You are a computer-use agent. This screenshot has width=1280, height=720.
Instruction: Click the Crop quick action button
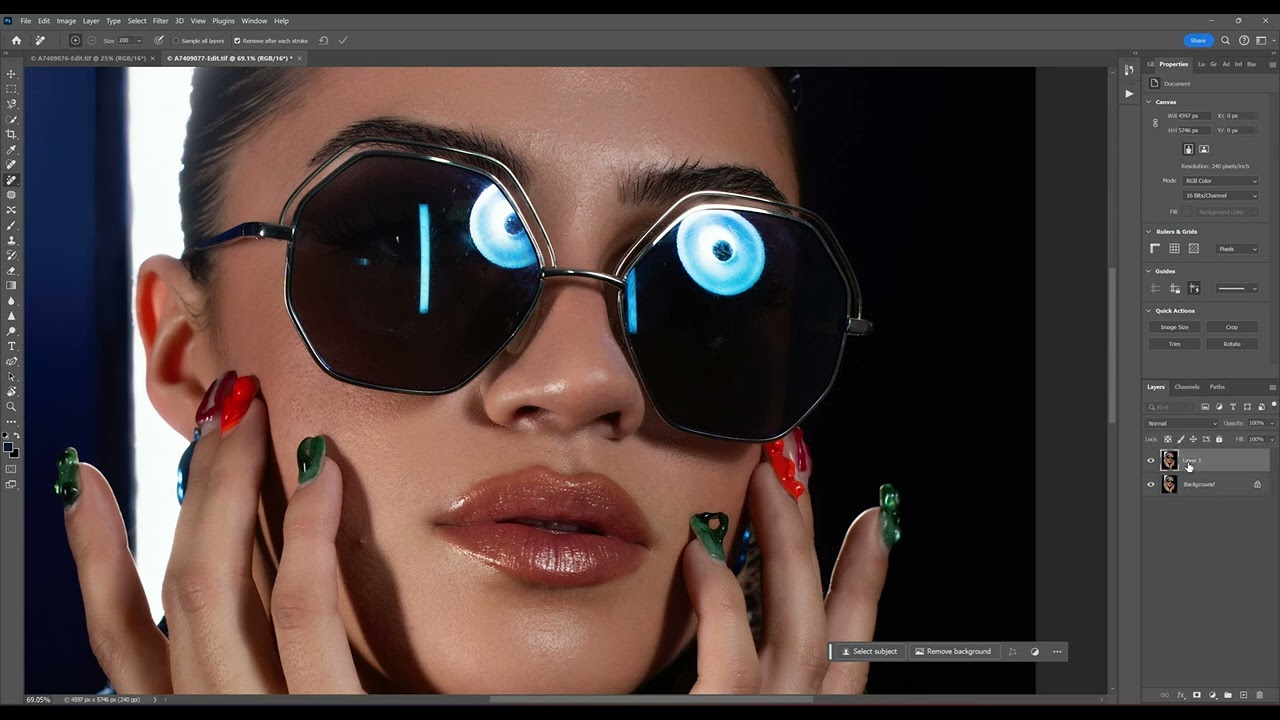tap(1232, 327)
